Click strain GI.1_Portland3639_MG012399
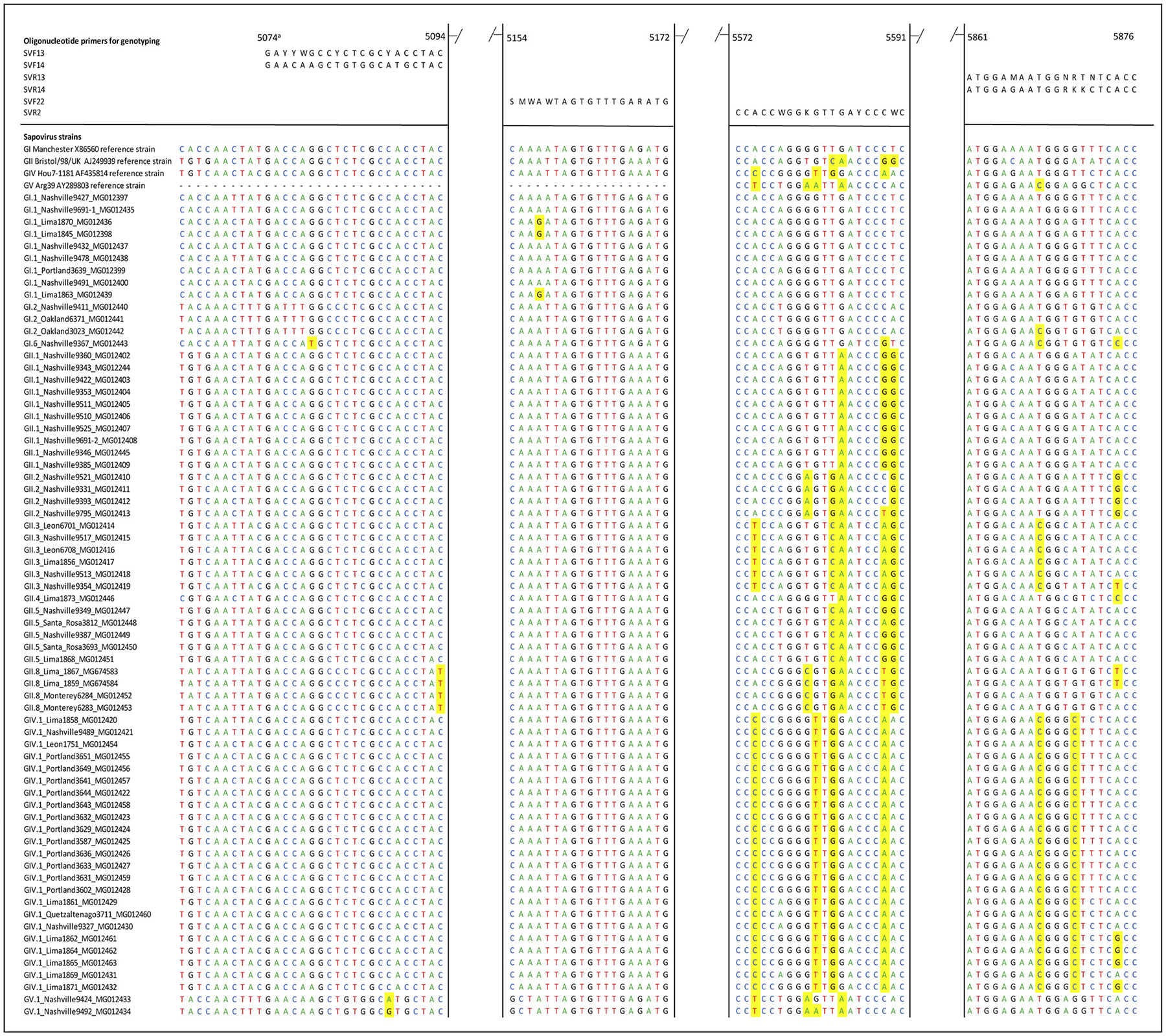 (x=74, y=271)
